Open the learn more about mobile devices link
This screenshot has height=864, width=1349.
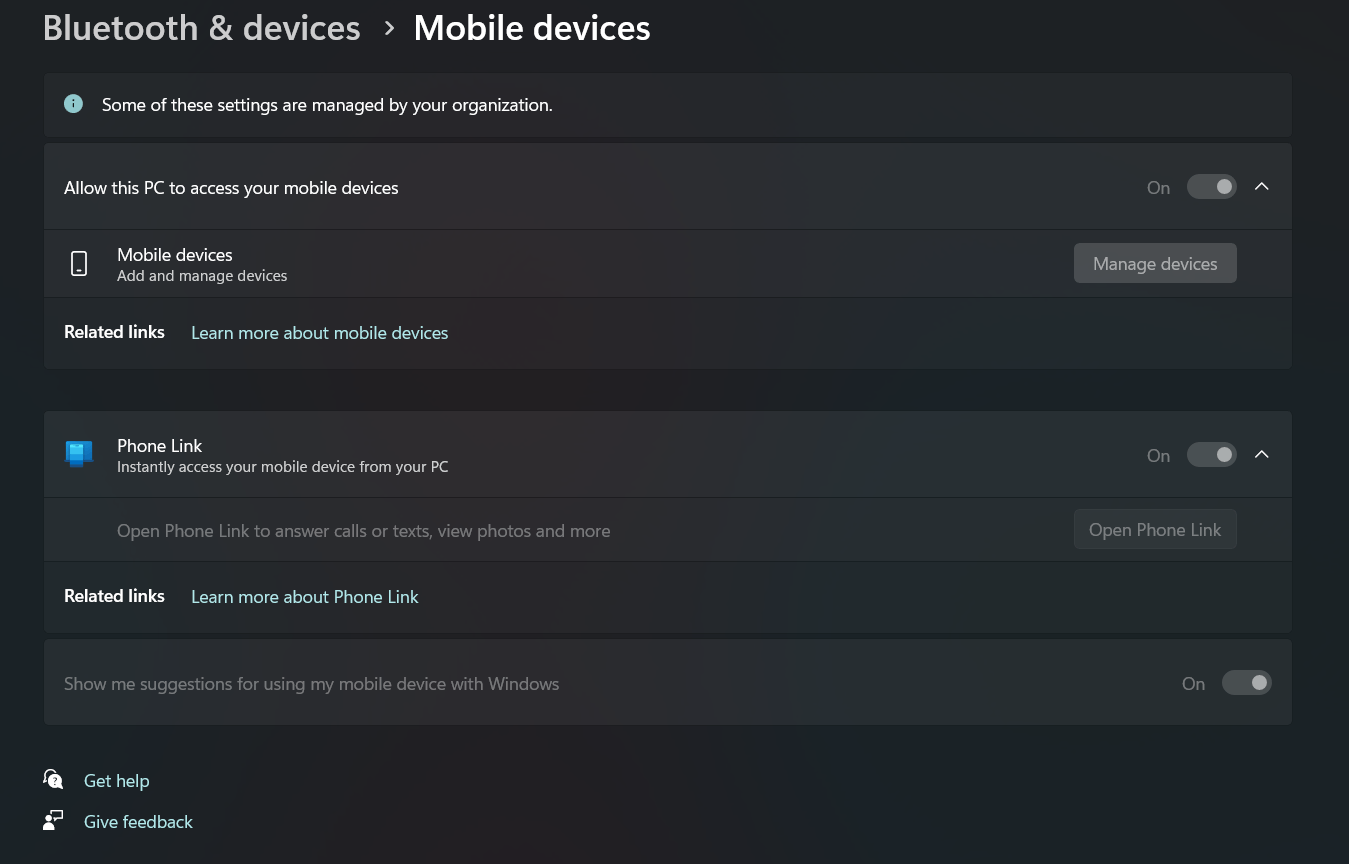pyautogui.click(x=319, y=332)
